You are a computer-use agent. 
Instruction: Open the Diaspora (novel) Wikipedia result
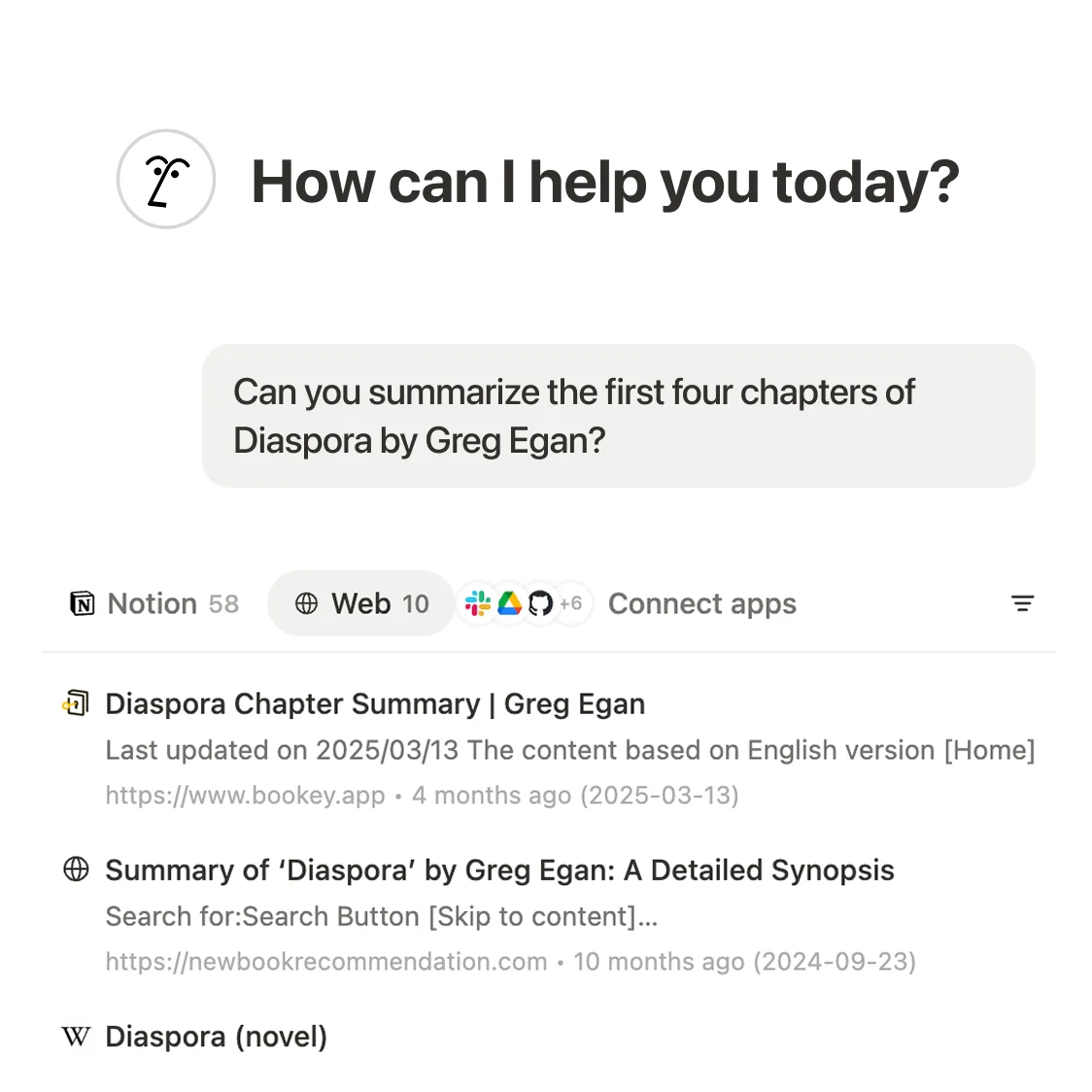pyautogui.click(x=216, y=1037)
